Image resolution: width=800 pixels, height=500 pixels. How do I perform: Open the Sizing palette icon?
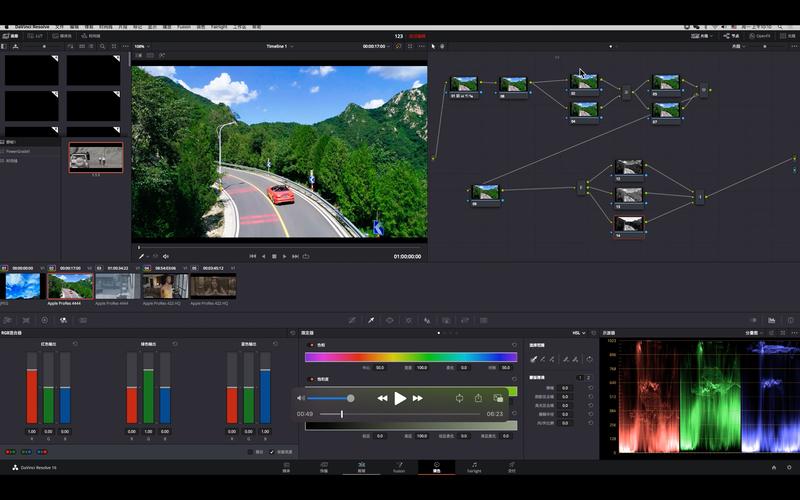pos(465,320)
